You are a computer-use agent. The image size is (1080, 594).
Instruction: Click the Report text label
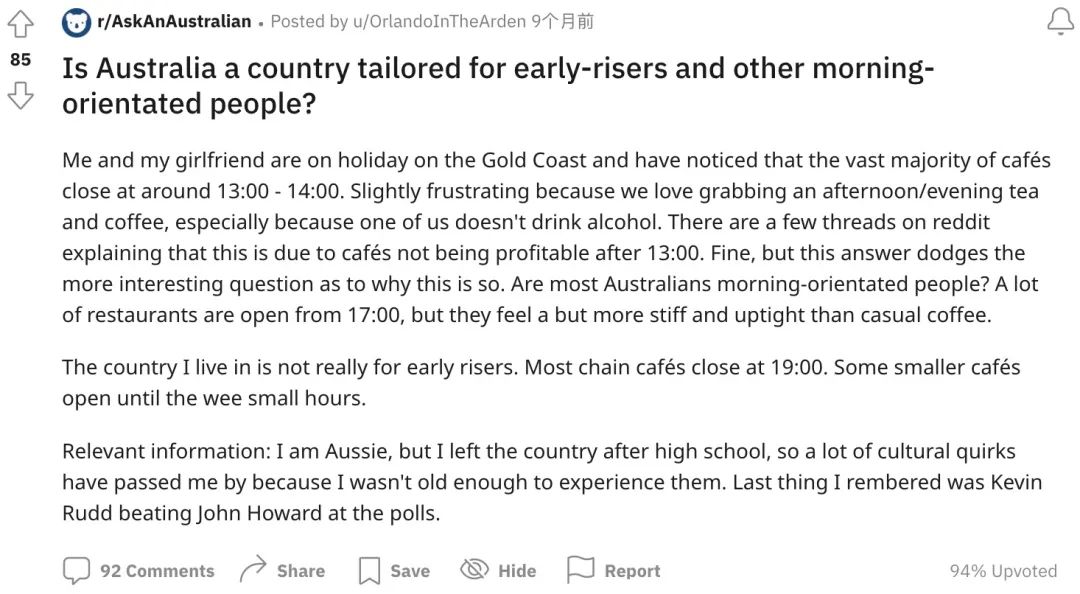[x=632, y=571]
